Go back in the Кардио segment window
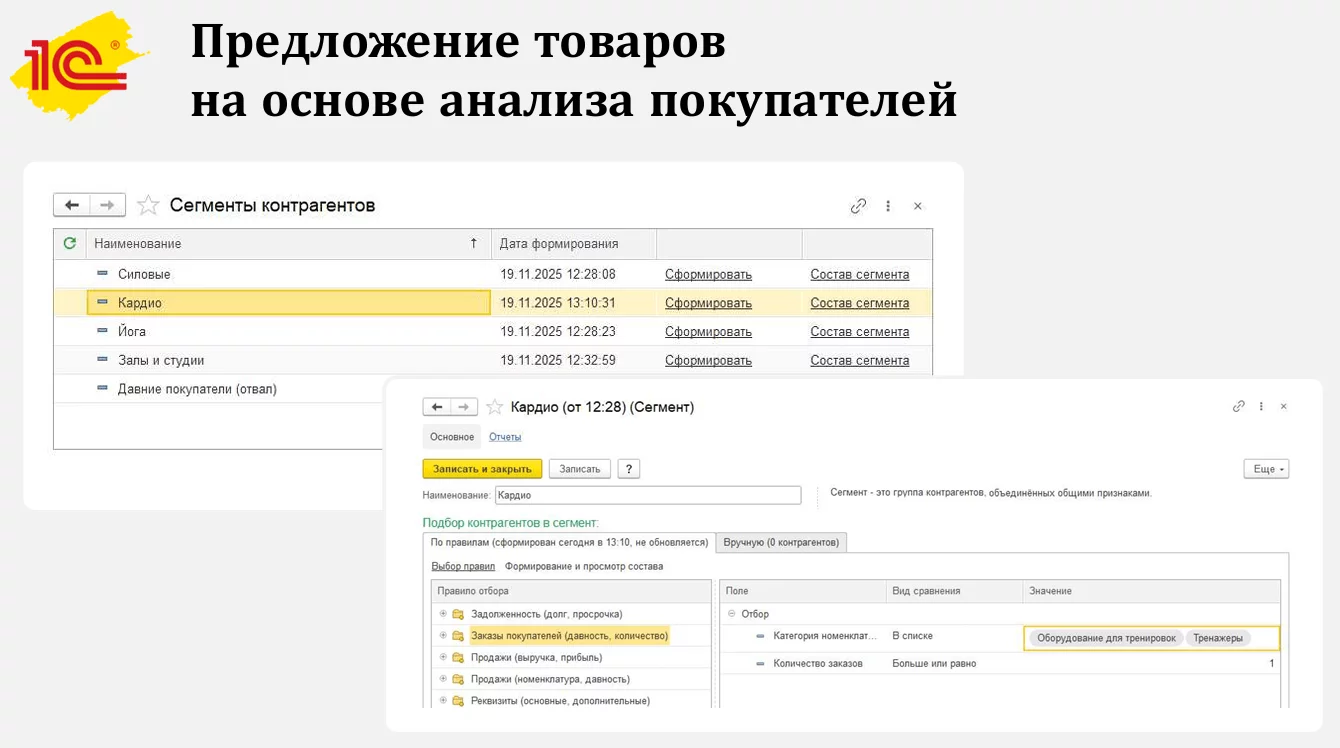This screenshot has width=1340, height=748. (x=437, y=407)
